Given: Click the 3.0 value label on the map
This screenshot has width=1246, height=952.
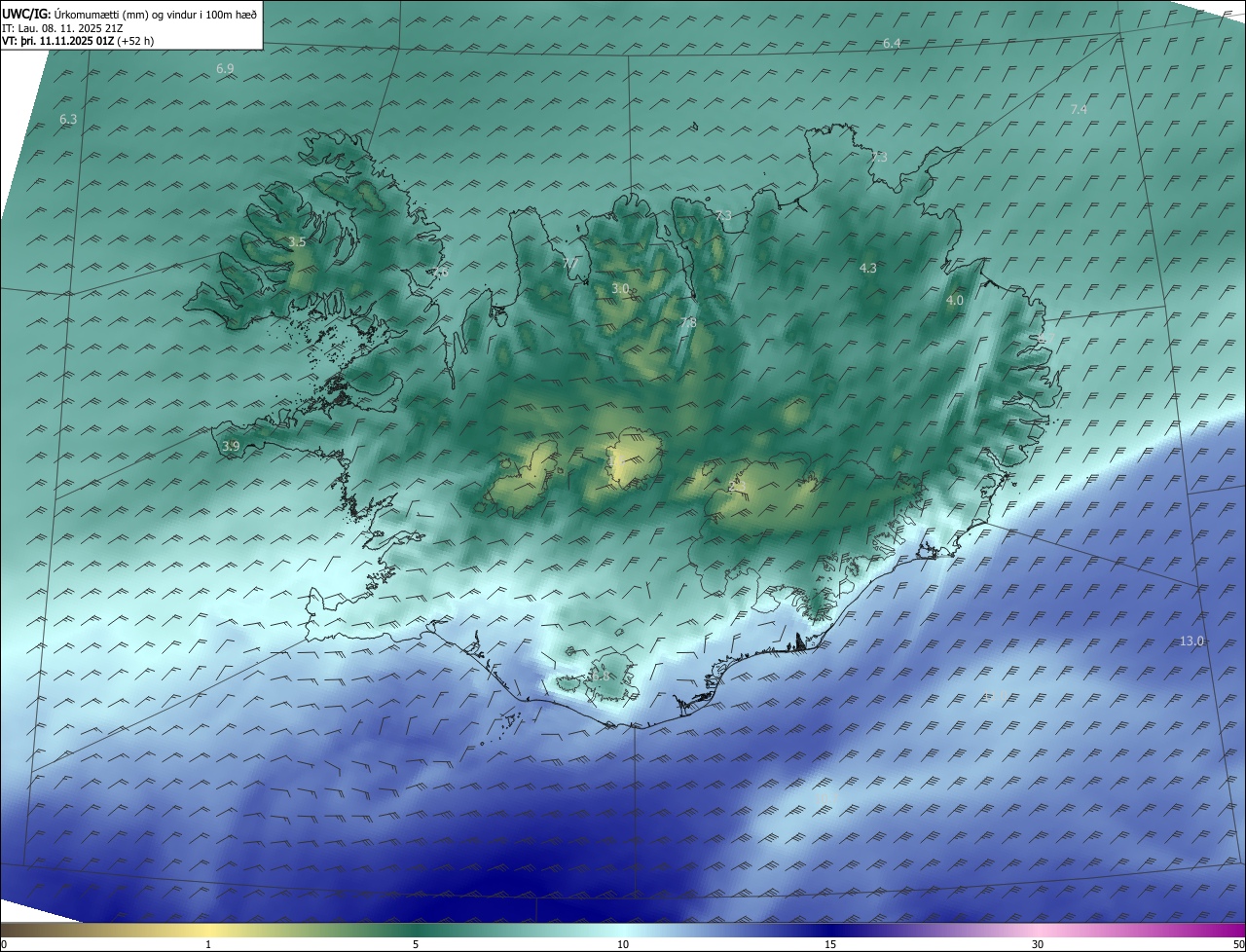Looking at the screenshot, I should pos(620,289).
